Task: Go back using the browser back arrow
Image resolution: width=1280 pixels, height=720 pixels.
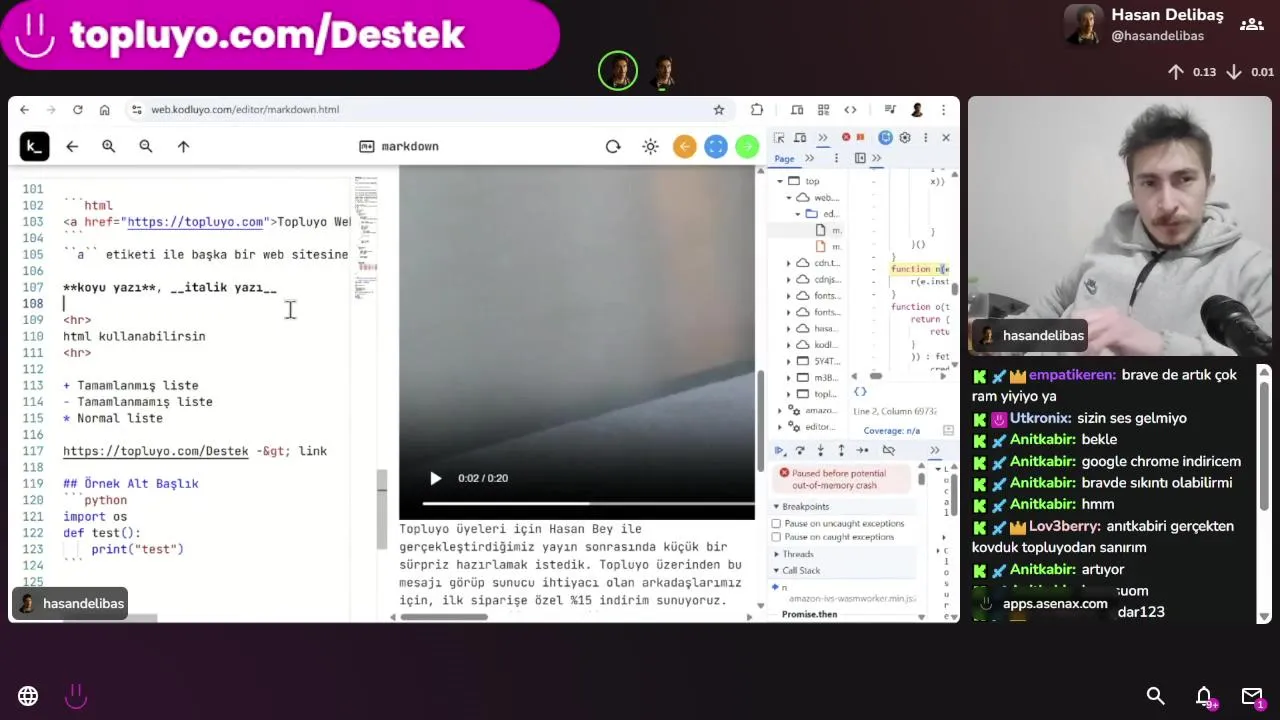Action: tap(25, 110)
